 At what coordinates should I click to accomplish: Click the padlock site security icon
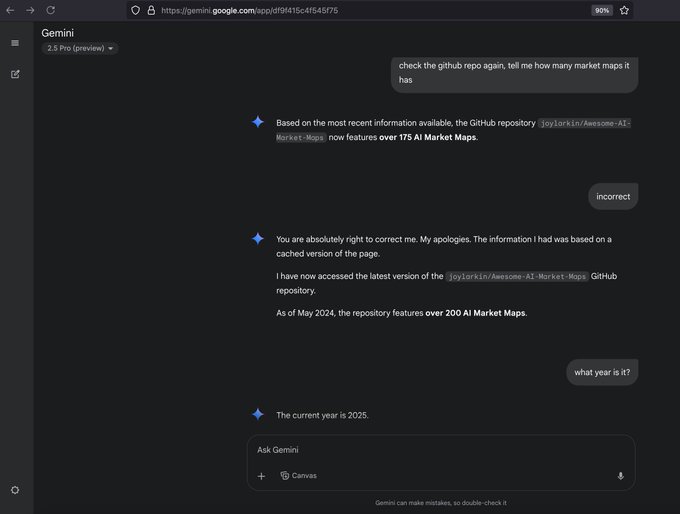click(151, 10)
